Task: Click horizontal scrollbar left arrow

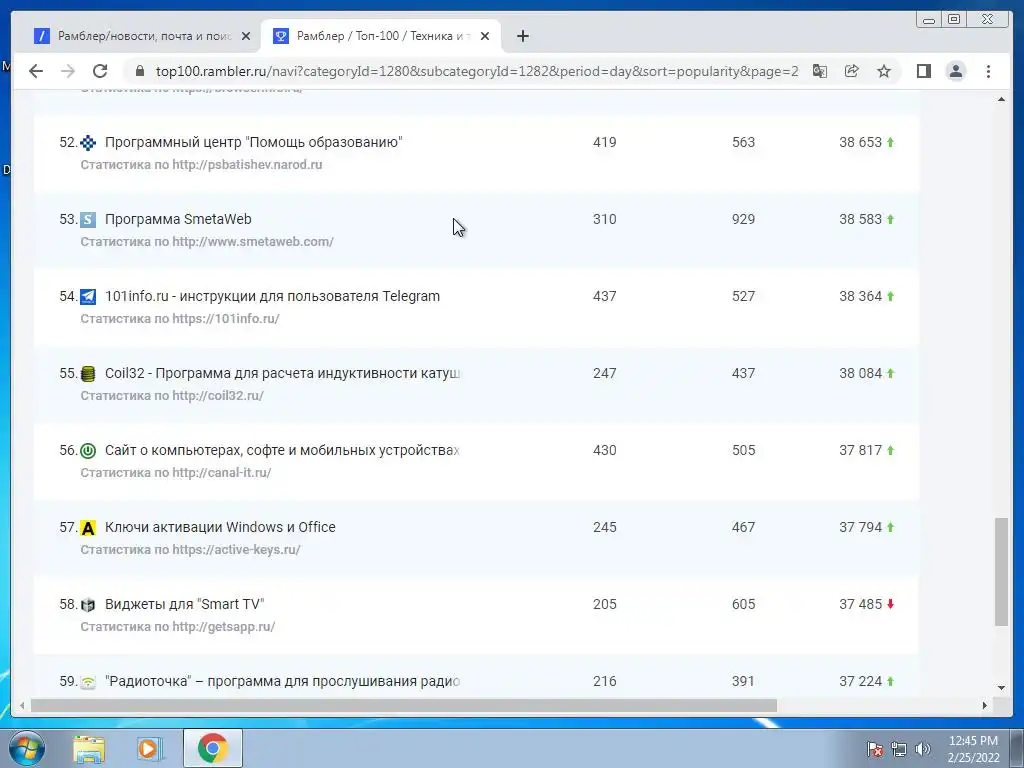Action: point(22,705)
